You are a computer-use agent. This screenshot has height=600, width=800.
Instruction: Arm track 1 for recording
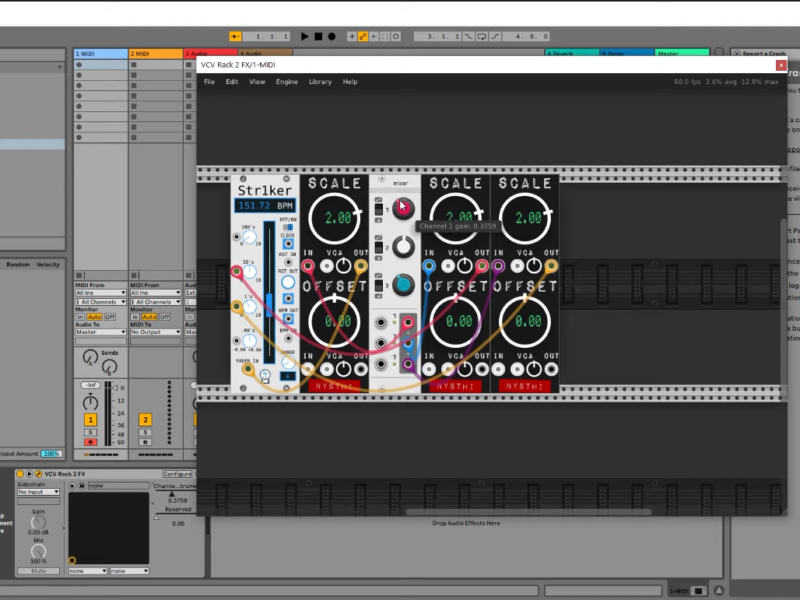(90, 441)
